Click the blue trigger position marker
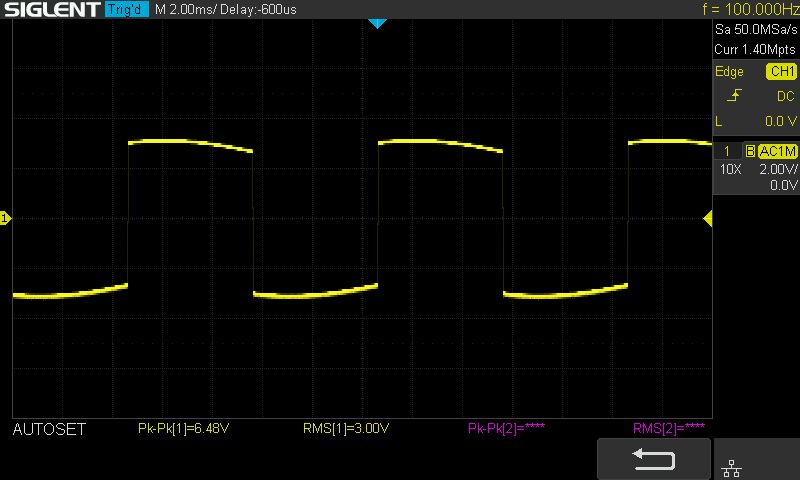The image size is (800, 480). coord(377,23)
